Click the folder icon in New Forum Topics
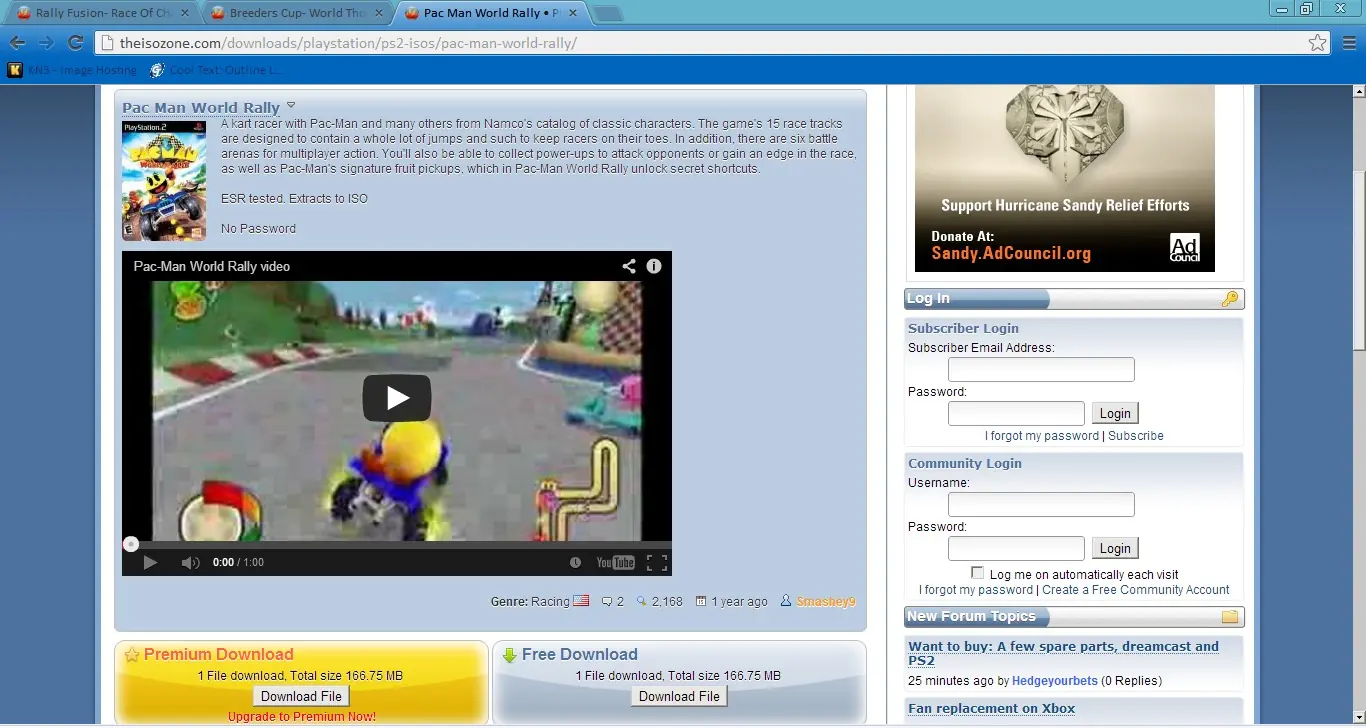The width and height of the screenshot is (1366, 728). tap(1230, 617)
